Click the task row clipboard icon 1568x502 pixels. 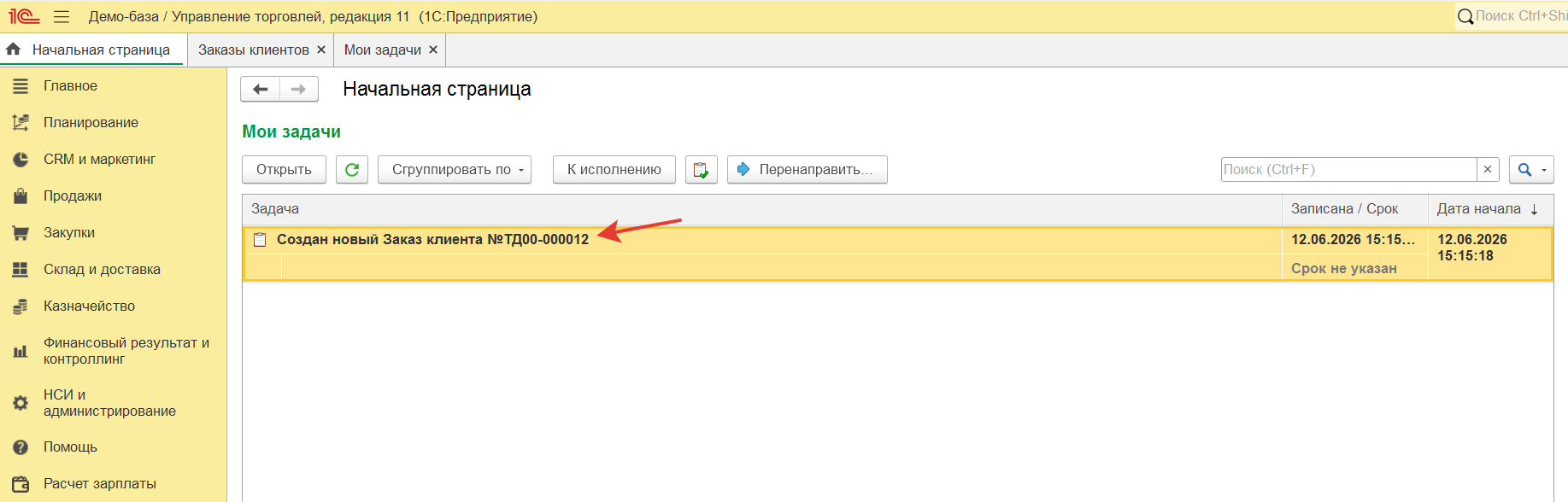coord(260,240)
